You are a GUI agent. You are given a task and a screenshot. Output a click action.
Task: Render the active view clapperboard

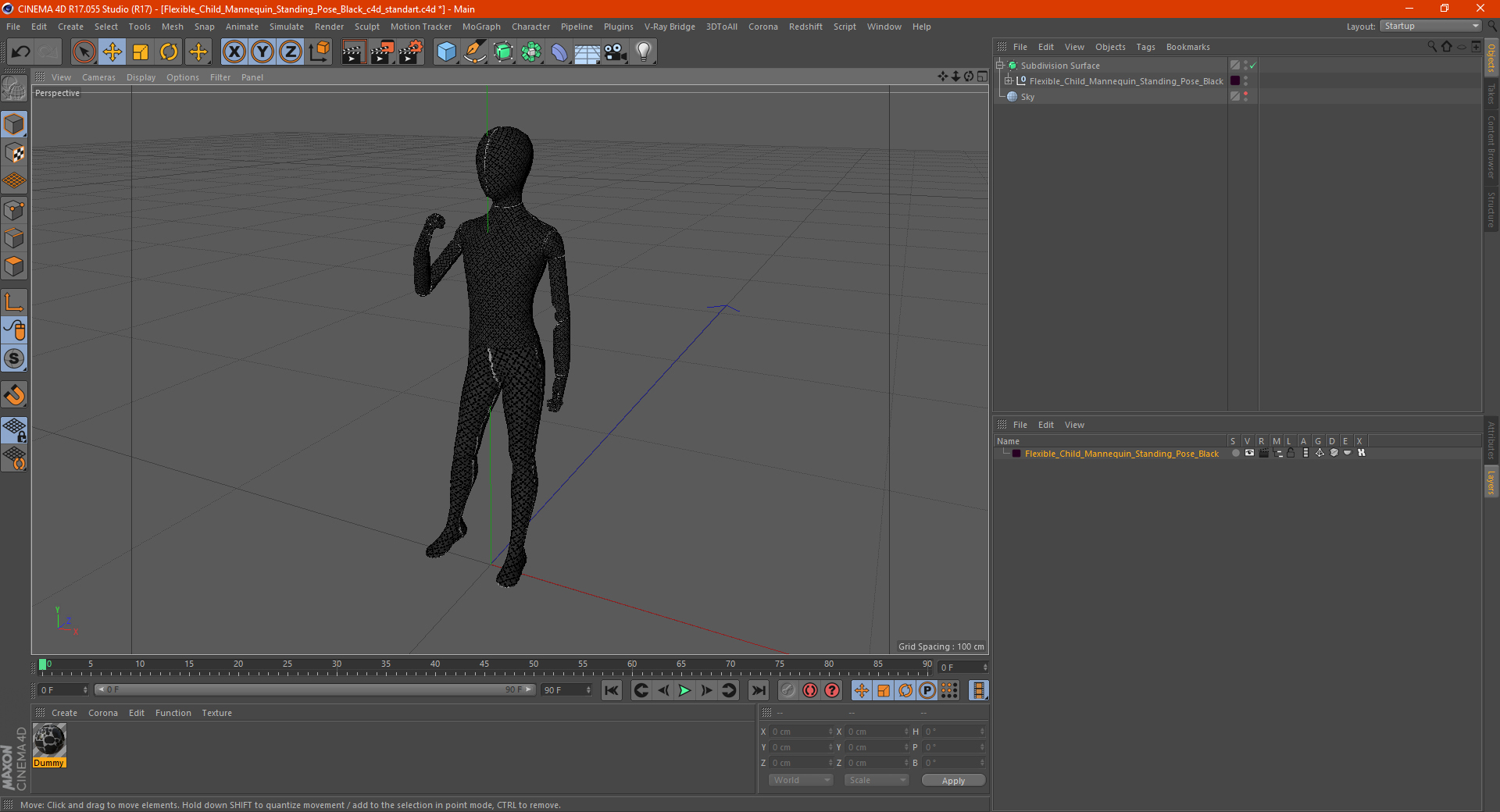tap(353, 52)
